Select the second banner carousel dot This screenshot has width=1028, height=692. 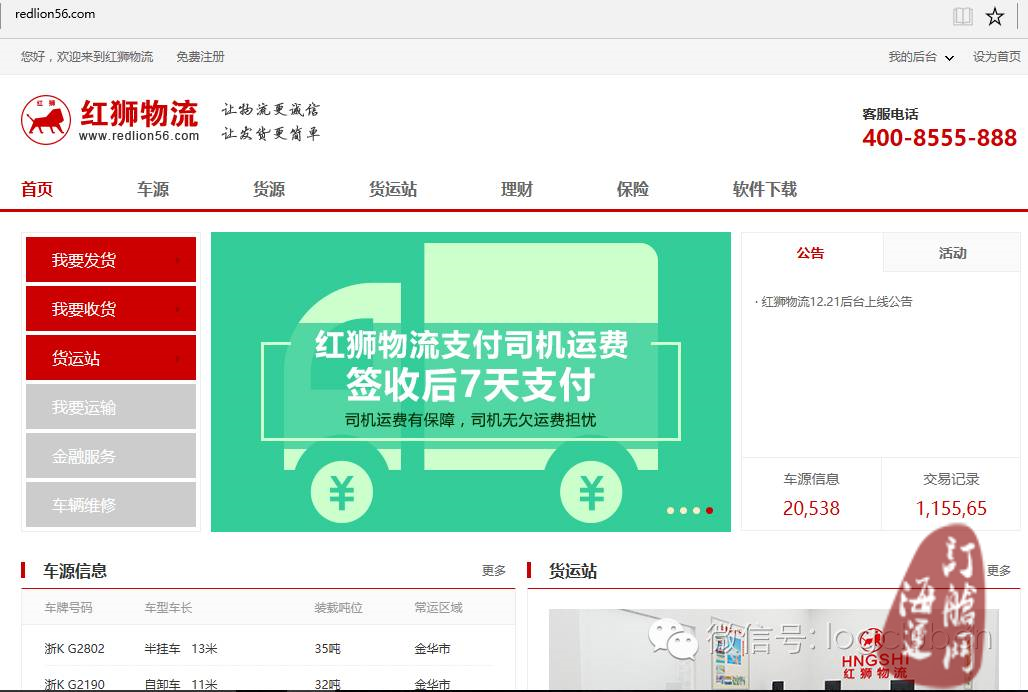tap(683, 510)
